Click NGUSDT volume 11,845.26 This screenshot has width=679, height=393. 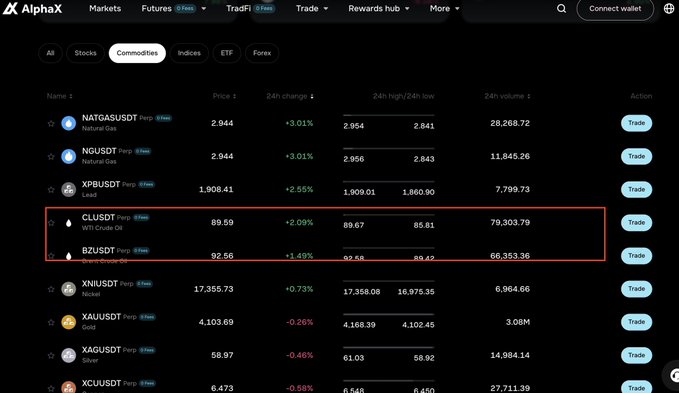(510, 156)
